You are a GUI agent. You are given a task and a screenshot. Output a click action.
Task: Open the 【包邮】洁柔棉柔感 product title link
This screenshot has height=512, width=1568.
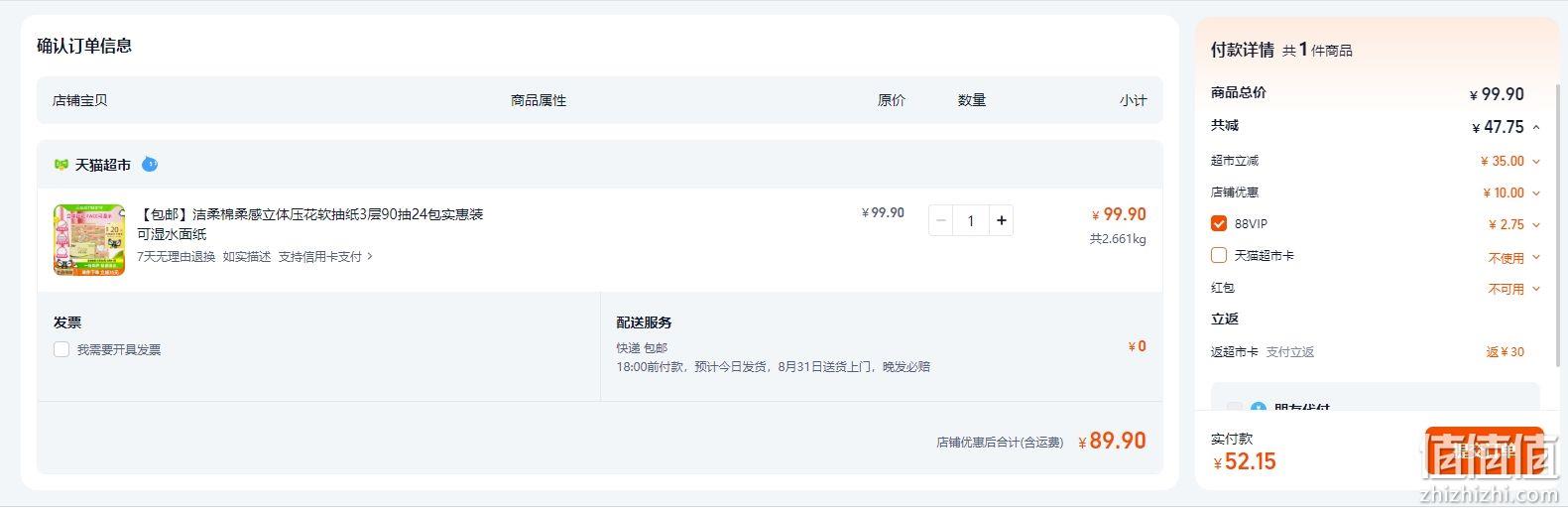(310, 224)
